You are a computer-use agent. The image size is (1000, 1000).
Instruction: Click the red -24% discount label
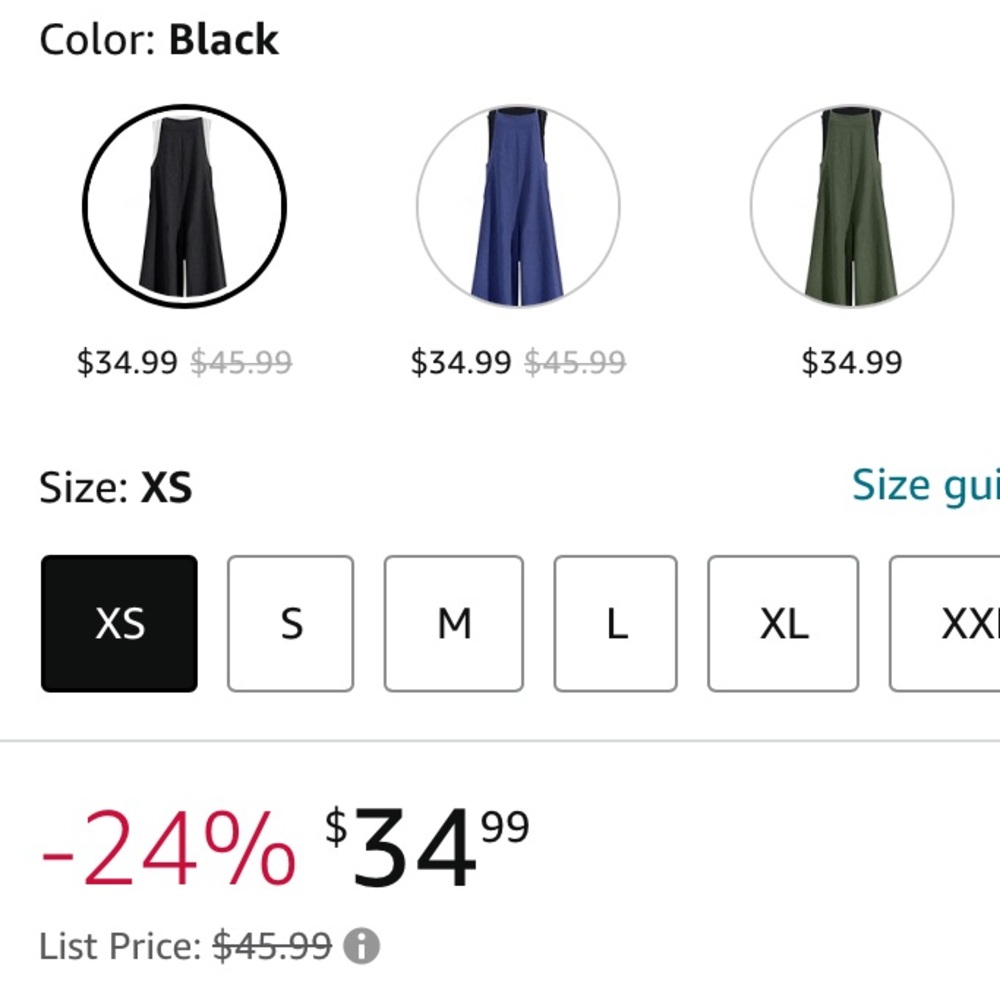pos(168,848)
